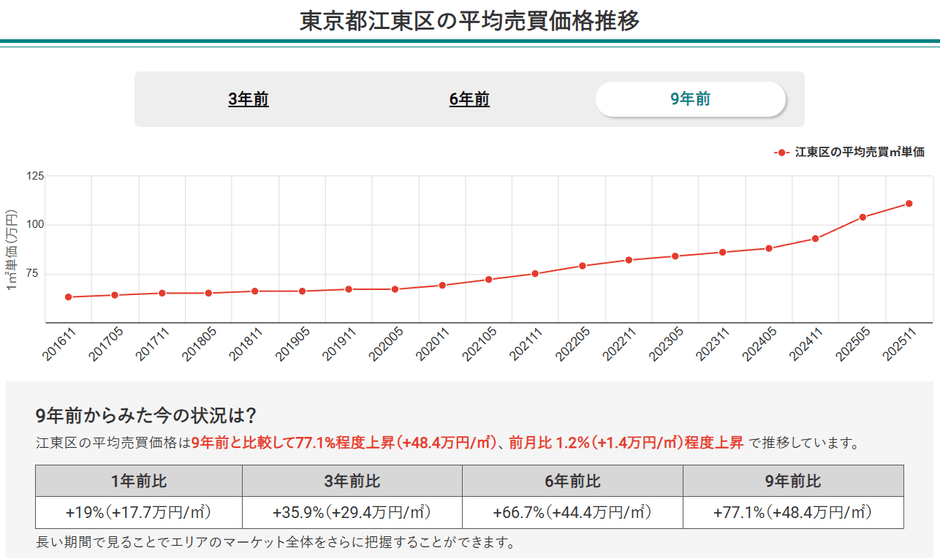The image size is (940, 558).
Task: Click the 202305 data point on the chart
Action: coord(676,256)
